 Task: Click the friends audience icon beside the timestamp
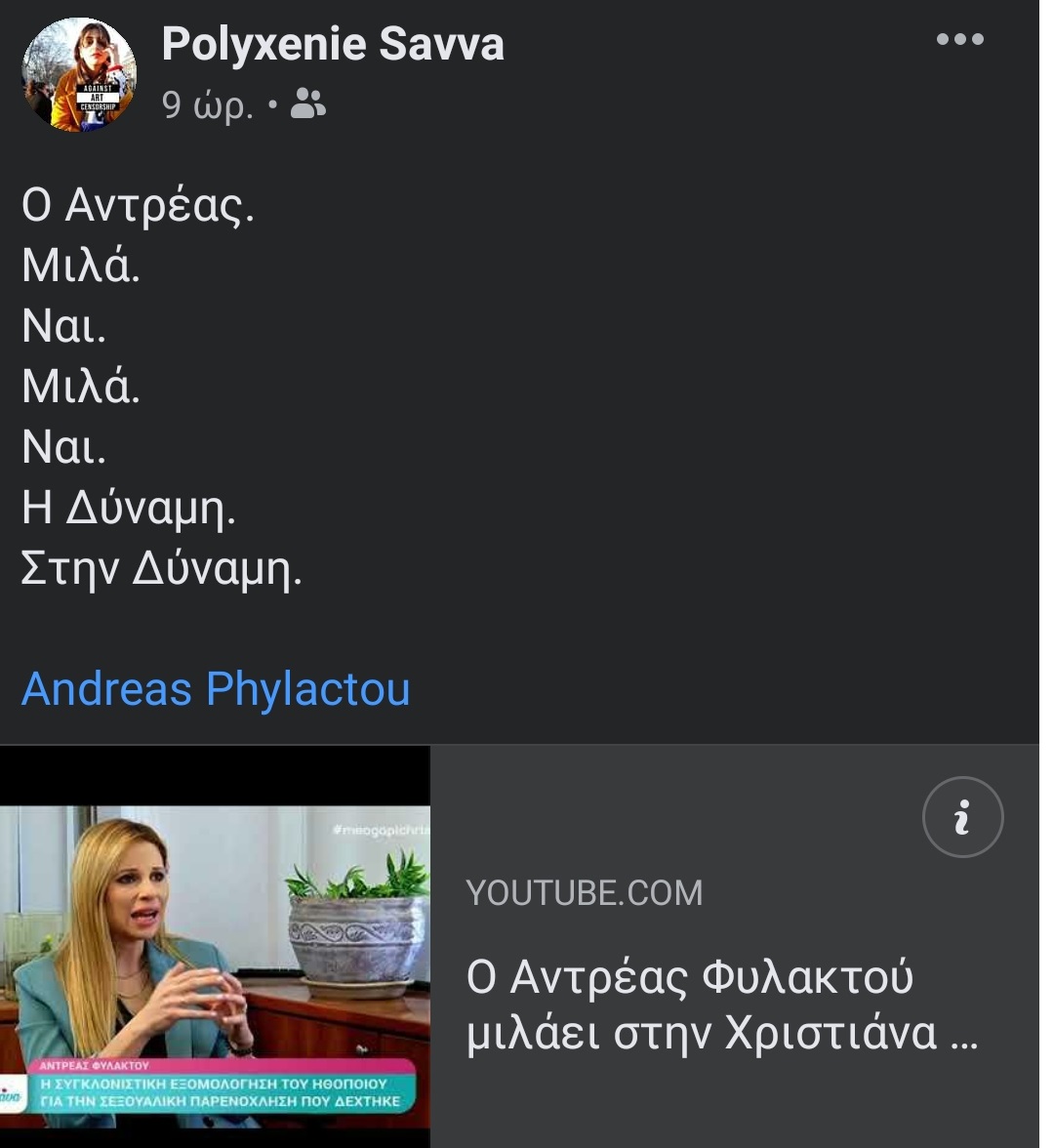click(x=307, y=103)
